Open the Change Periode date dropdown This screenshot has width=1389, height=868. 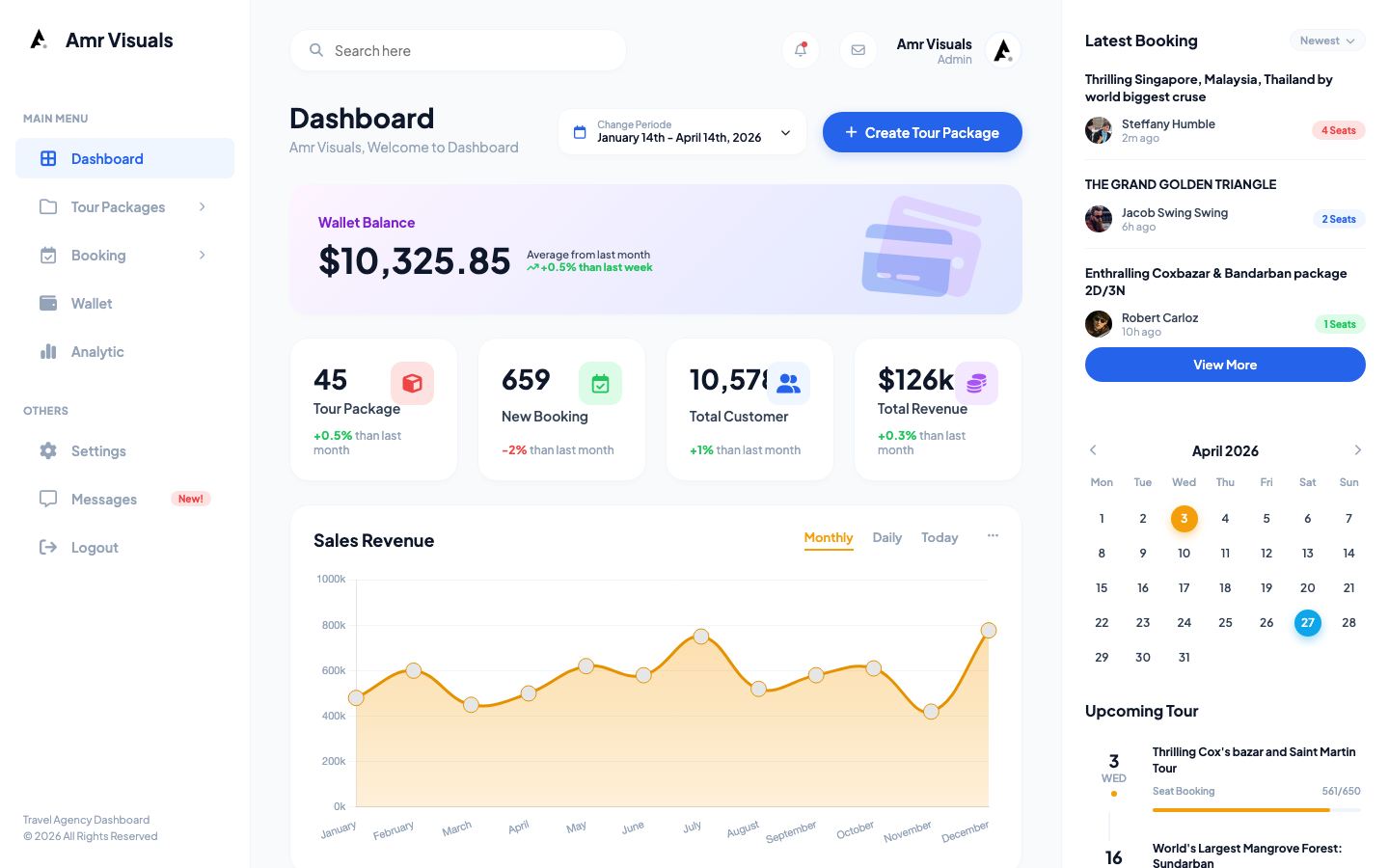[682, 132]
